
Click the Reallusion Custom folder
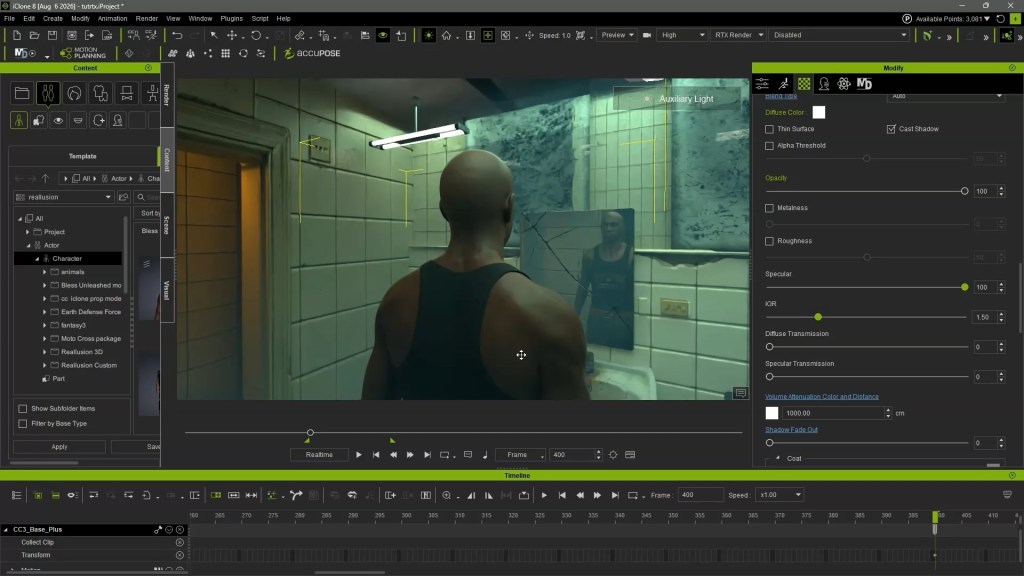point(88,366)
